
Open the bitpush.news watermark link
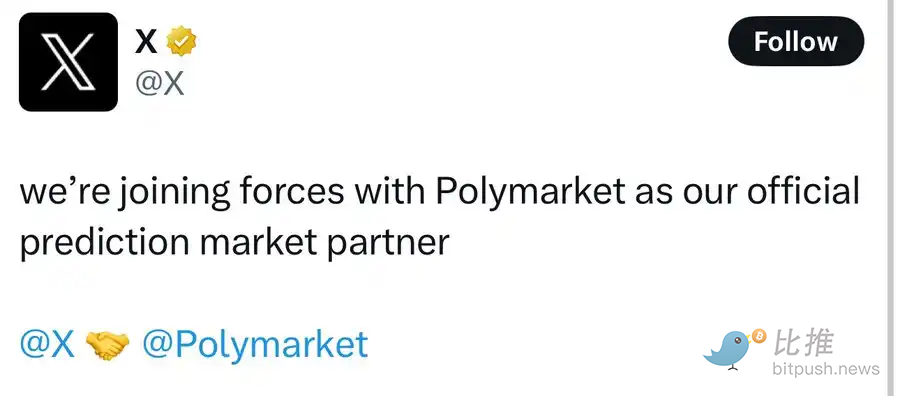826,368
